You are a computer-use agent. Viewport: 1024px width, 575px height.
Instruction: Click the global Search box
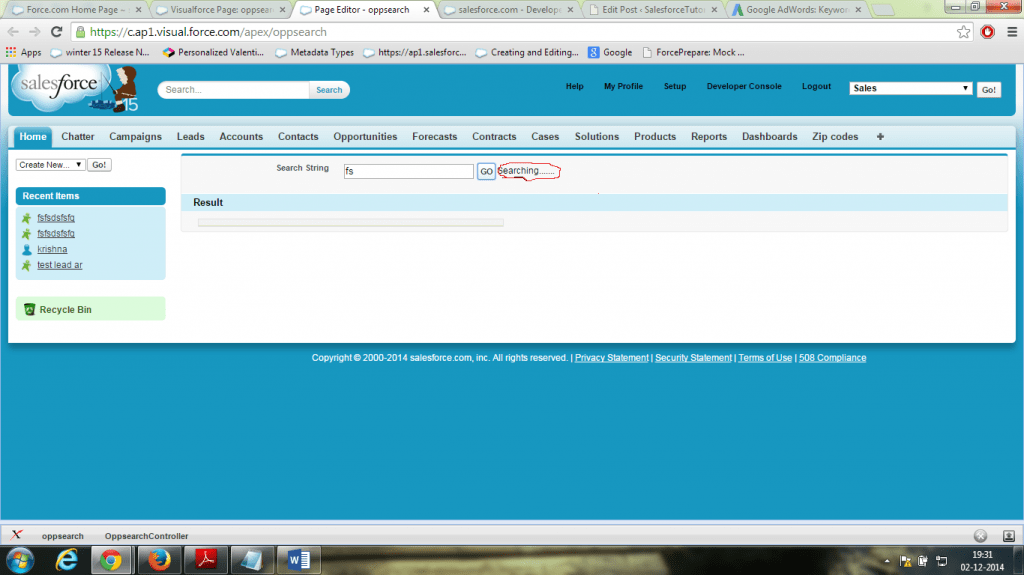click(234, 90)
